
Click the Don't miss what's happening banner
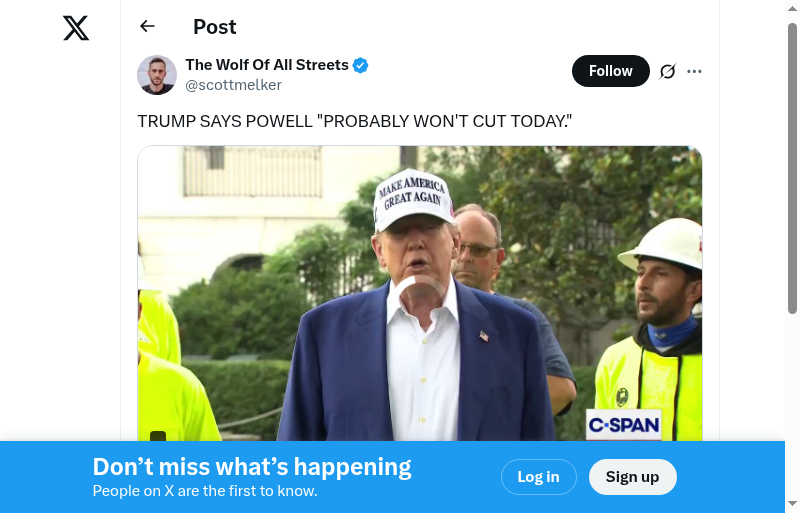[x=252, y=467]
